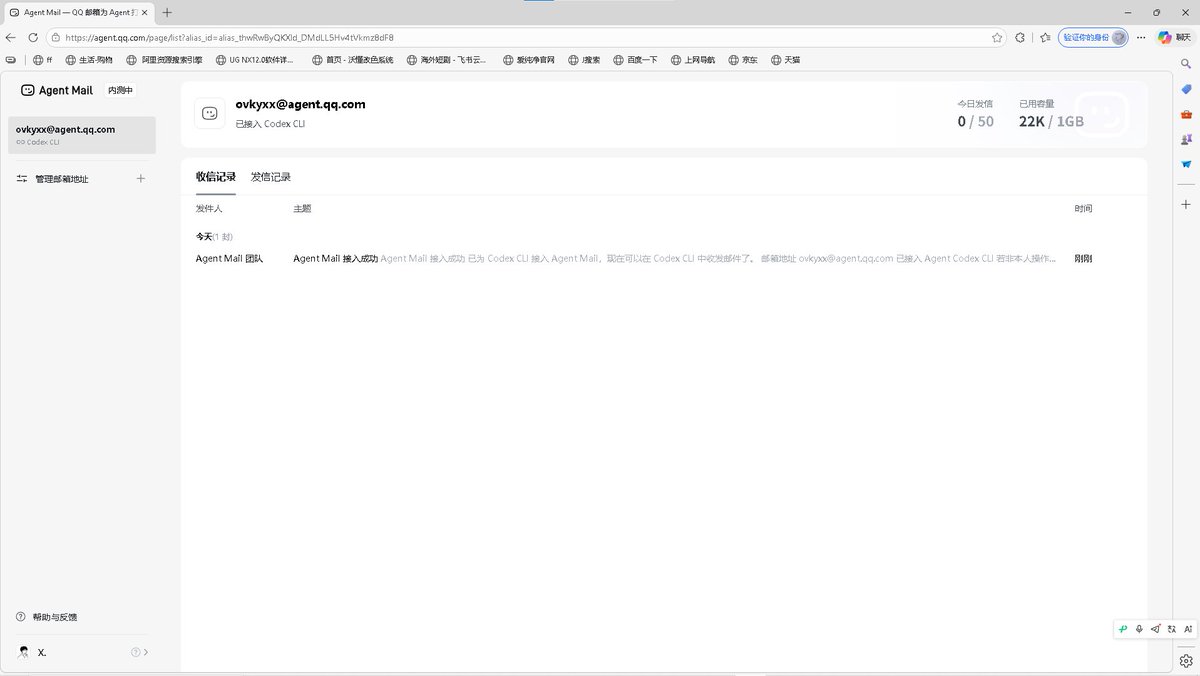
Task: Open bookmark 生活·购物
Action: 89,60
